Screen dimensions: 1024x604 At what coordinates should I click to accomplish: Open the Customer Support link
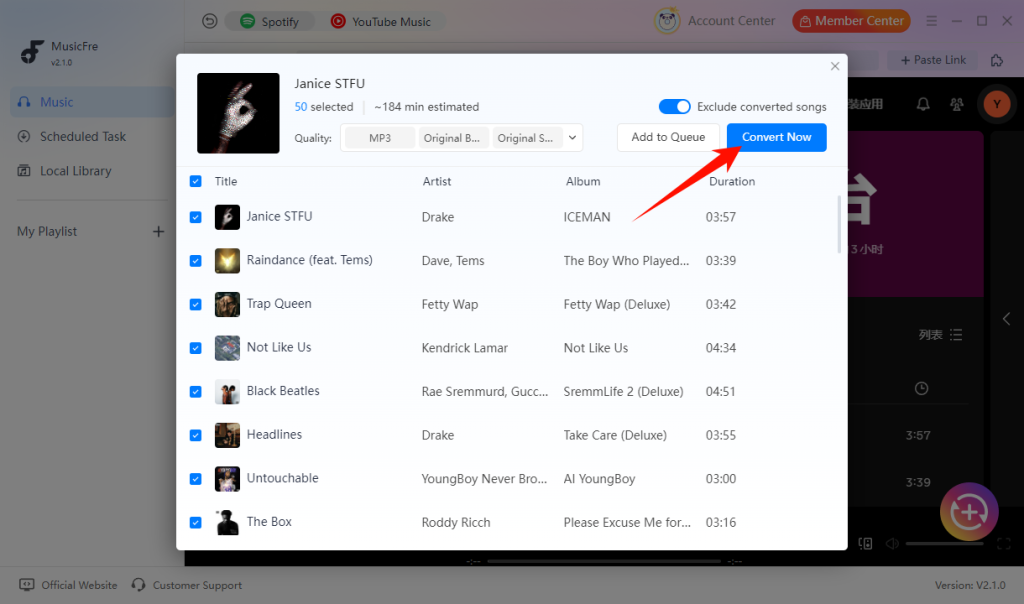click(x=186, y=585)
